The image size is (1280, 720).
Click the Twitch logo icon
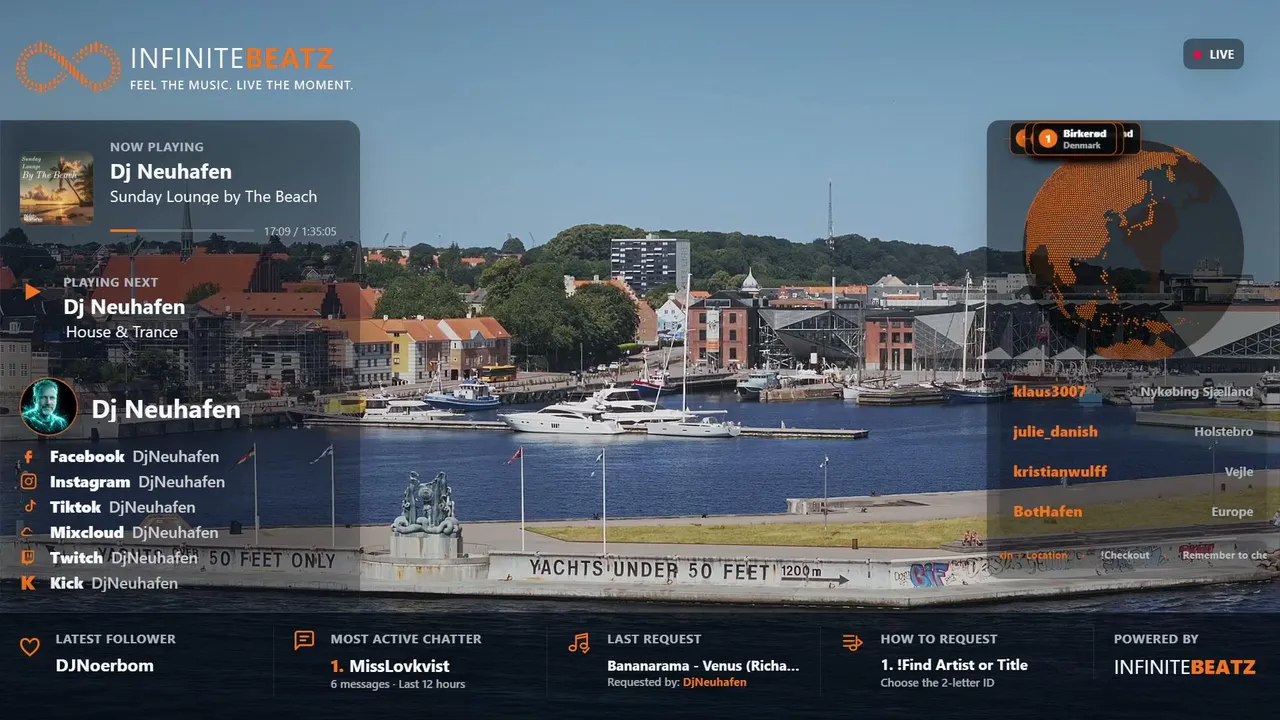pos(29,558)
